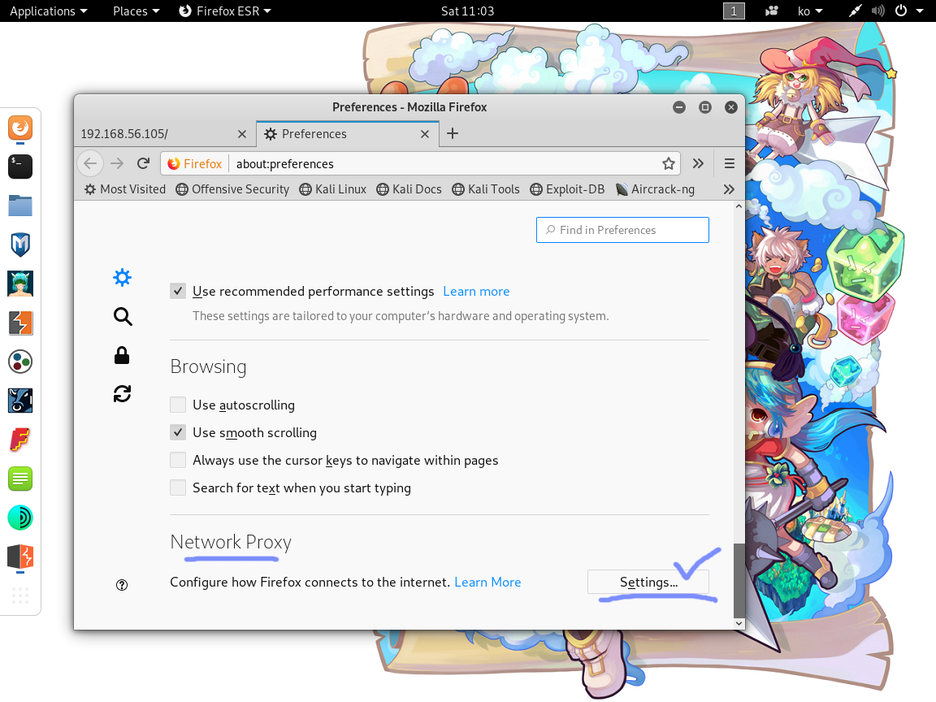Open the General preferences gear icon
Image resolution: width=936 pixels, height=702 pixels.
click(x=122, y=278)
